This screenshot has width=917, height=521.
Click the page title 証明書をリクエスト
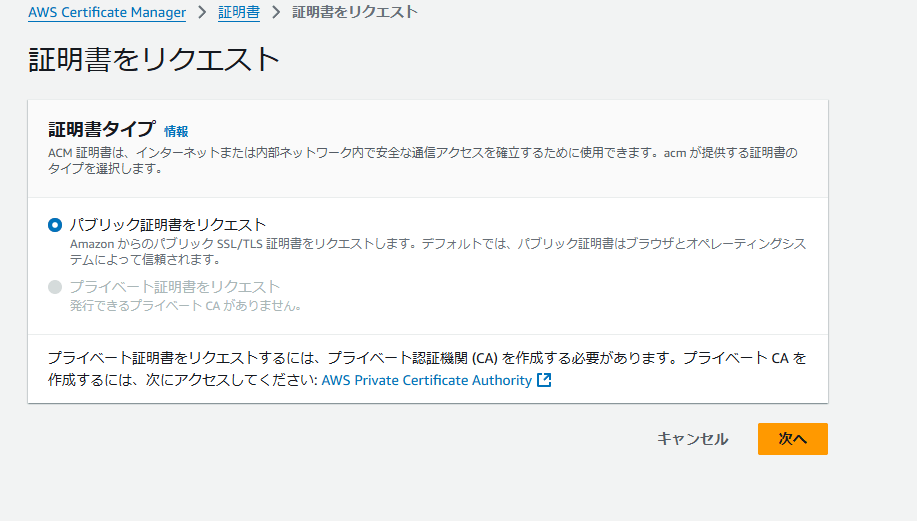pos(154,60)
